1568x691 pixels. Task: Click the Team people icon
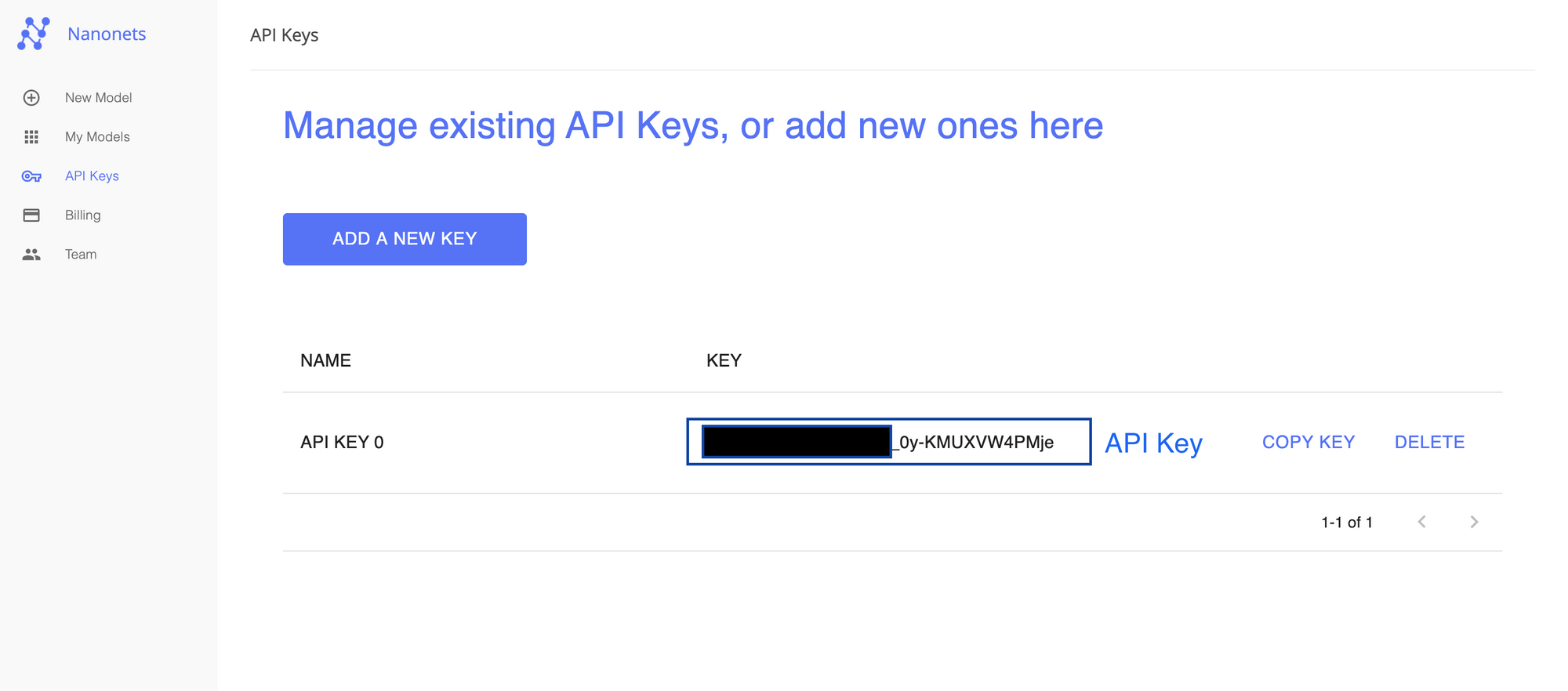tap(31, 255)
